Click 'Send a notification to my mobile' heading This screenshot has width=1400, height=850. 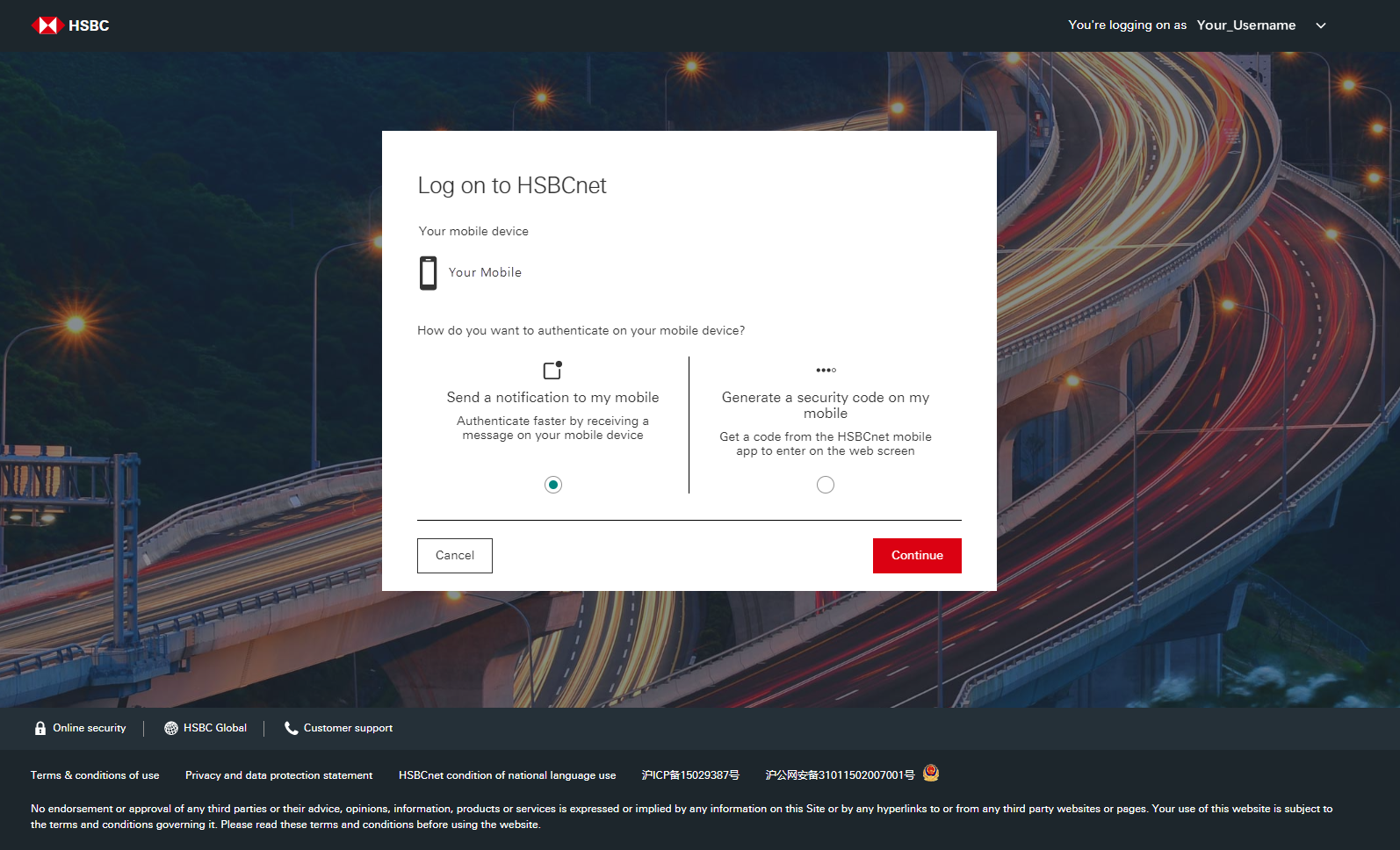point(552,398)
